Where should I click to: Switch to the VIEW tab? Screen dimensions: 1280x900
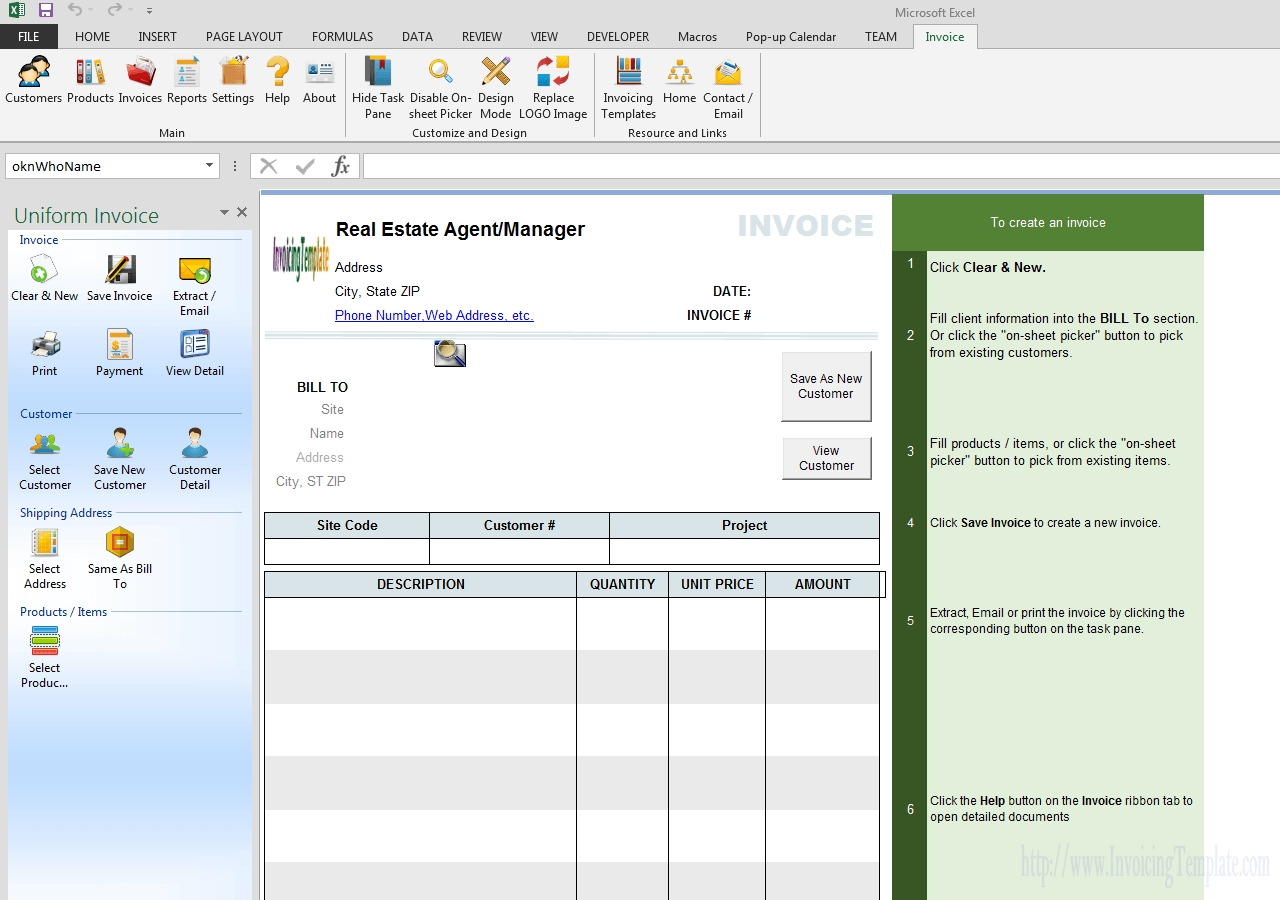(544, 36)
